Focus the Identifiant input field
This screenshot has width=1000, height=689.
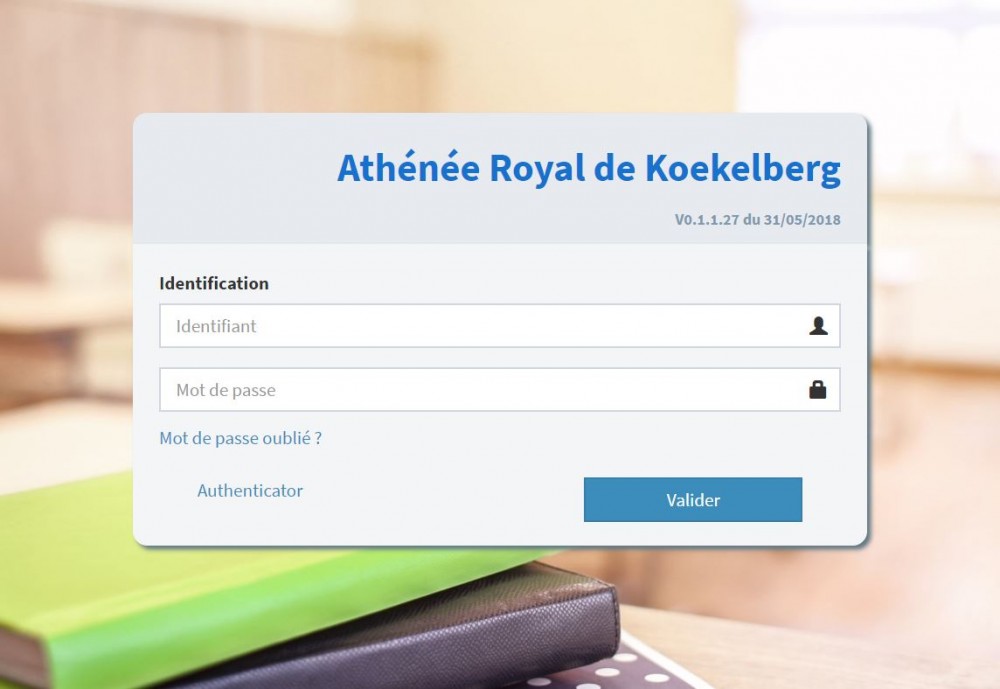click(499, 326)
